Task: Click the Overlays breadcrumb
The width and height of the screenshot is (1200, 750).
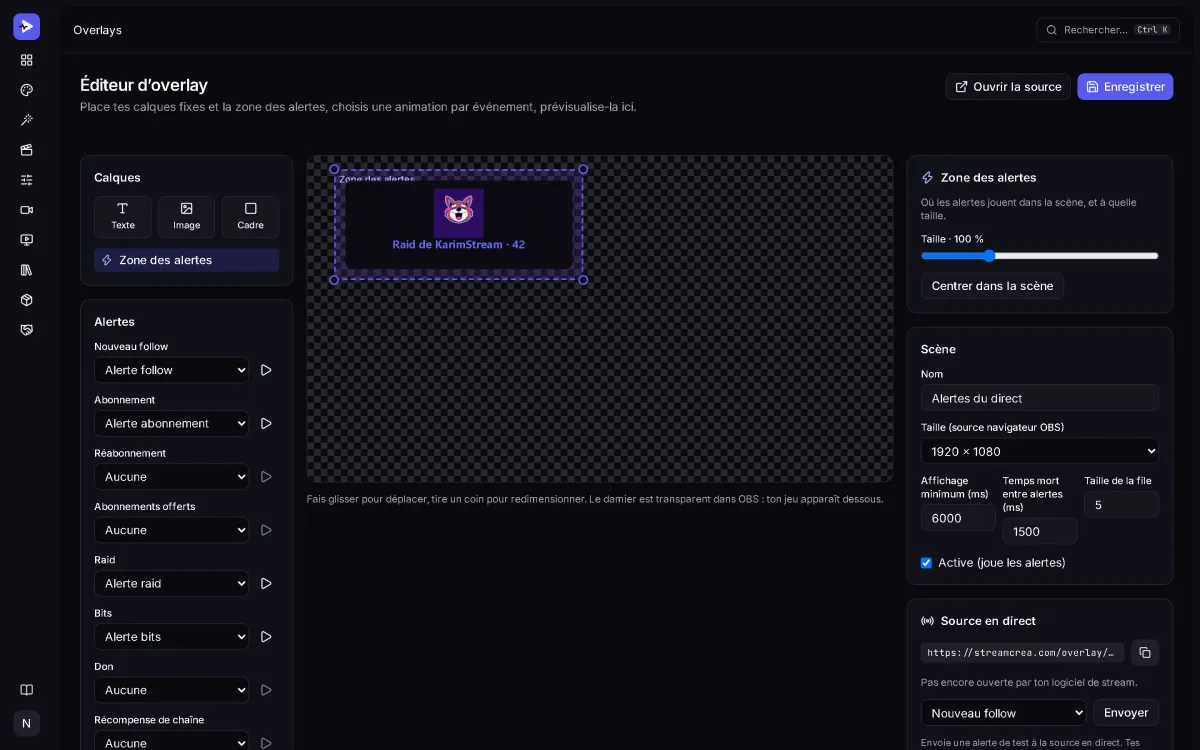Action: pos(97,30)
